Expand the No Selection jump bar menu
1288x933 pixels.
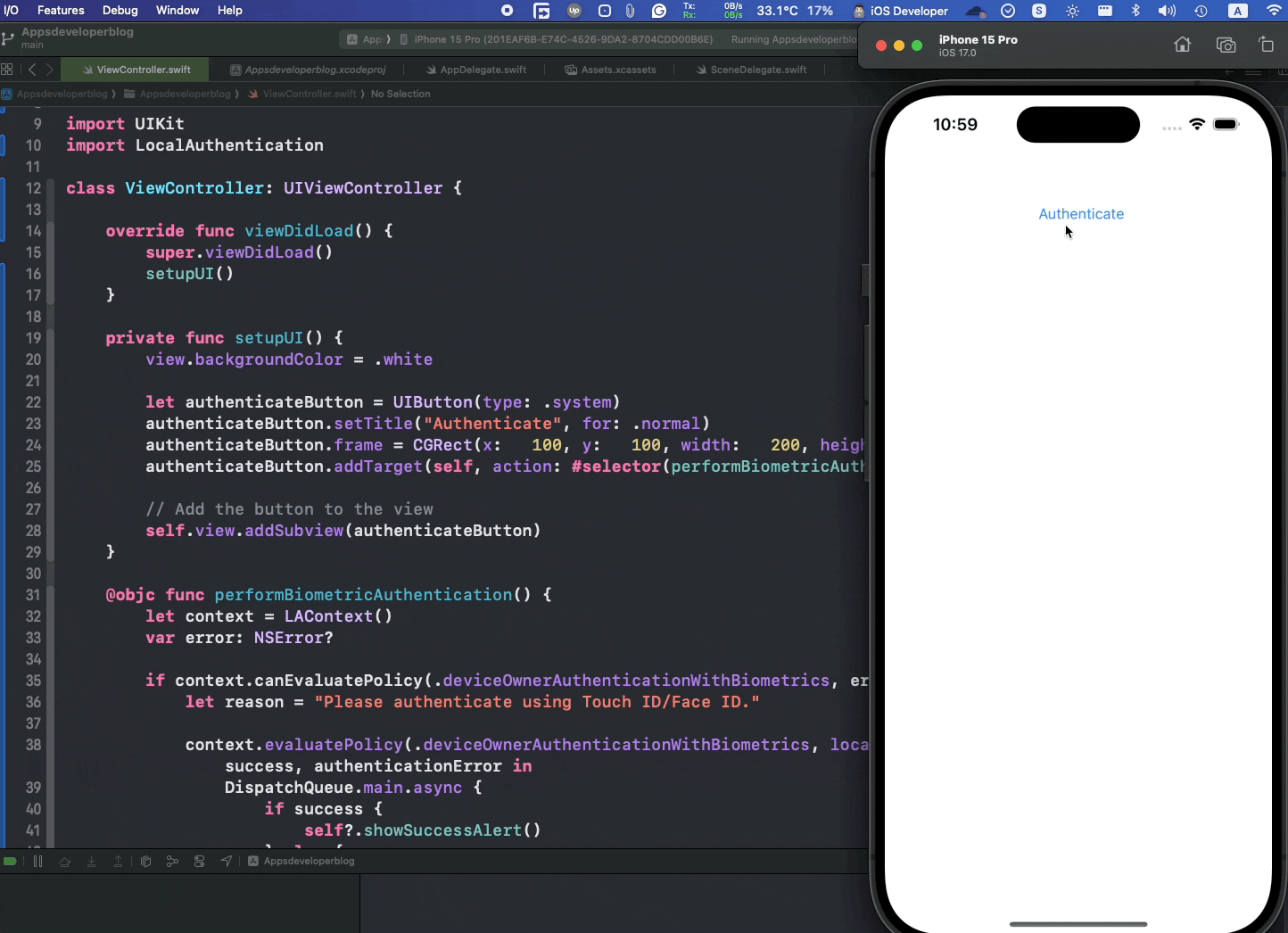point(400,94)
